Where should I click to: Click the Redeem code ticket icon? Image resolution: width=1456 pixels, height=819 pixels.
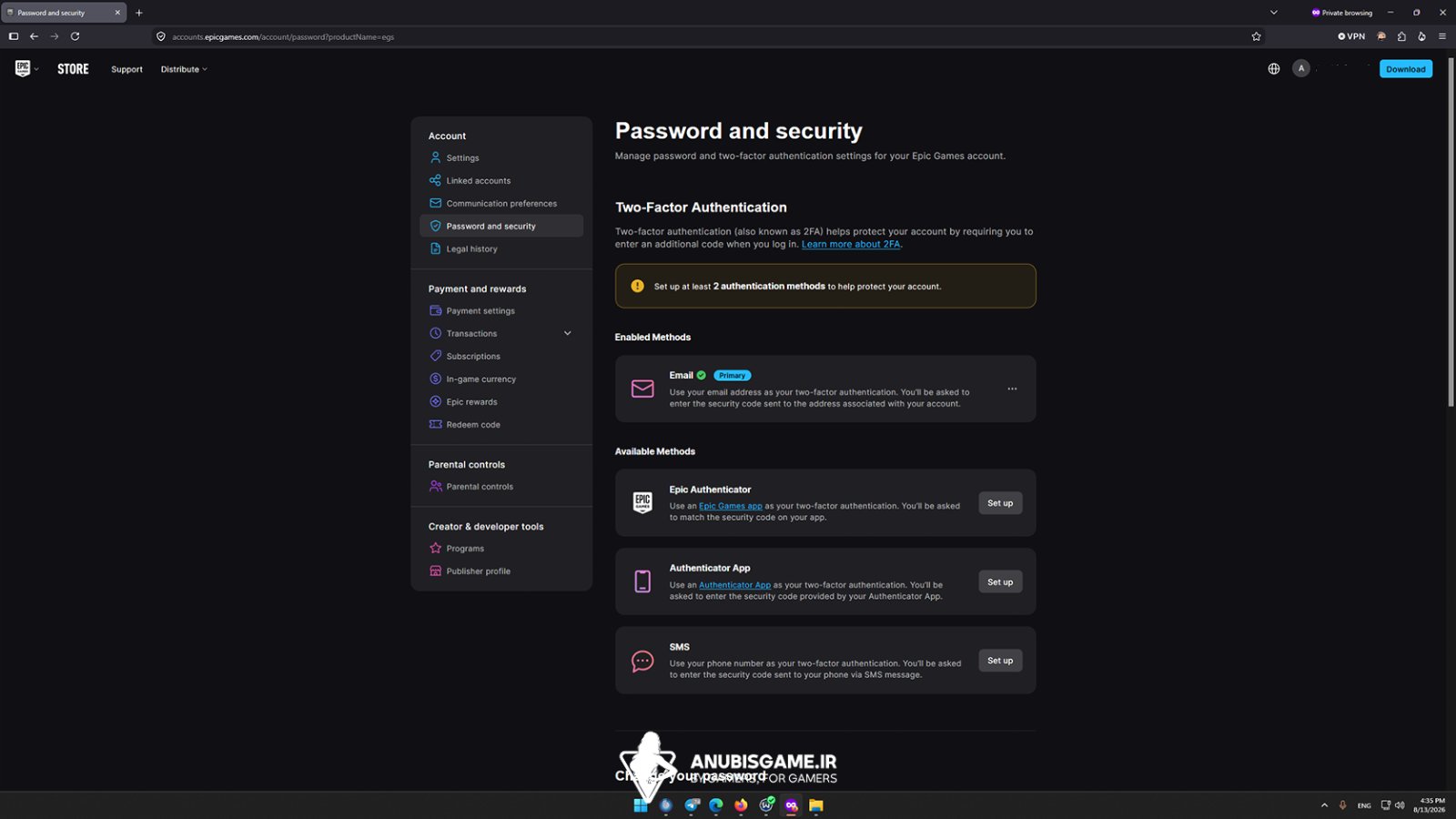[x=435, y=424]
